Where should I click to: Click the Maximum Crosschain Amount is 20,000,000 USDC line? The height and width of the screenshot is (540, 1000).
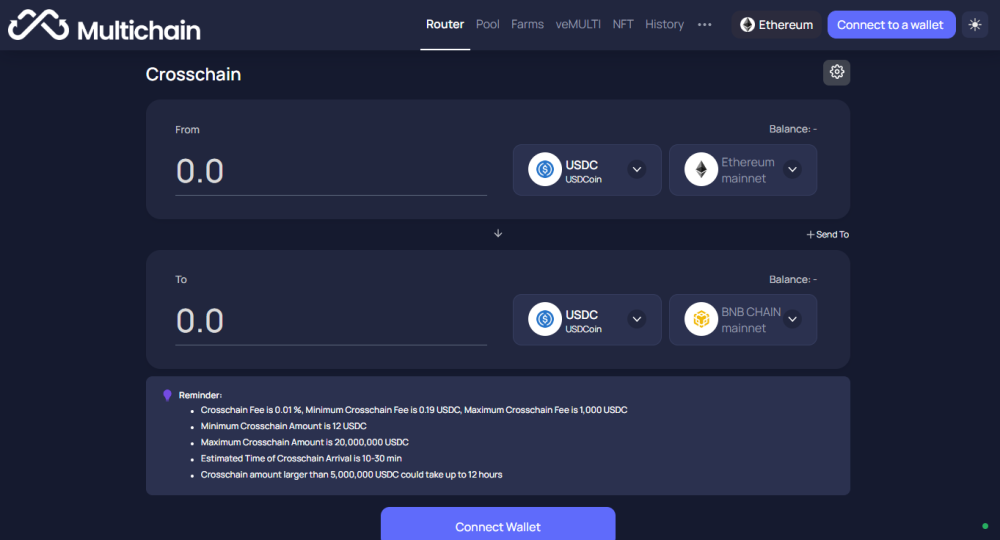[304, 442]
